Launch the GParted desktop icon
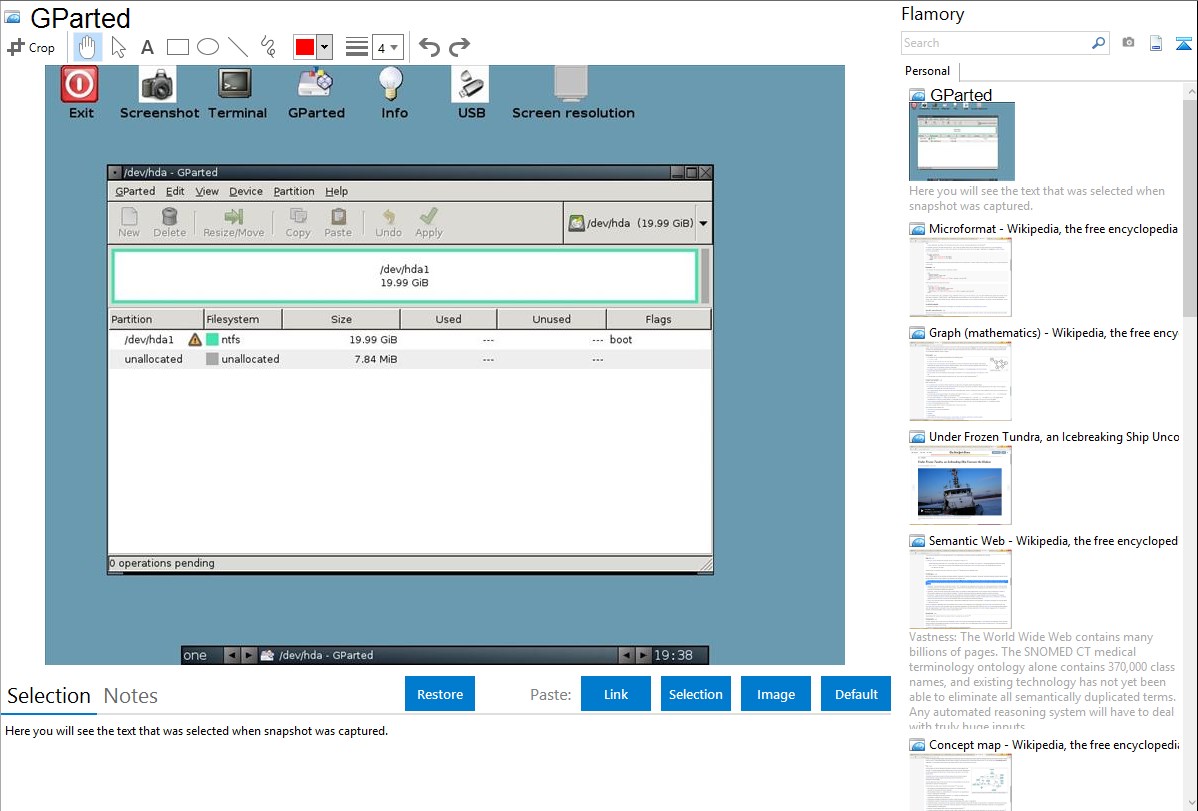Image resolution: width=1198 pixels, height=811 pixels. pos(316,84)
